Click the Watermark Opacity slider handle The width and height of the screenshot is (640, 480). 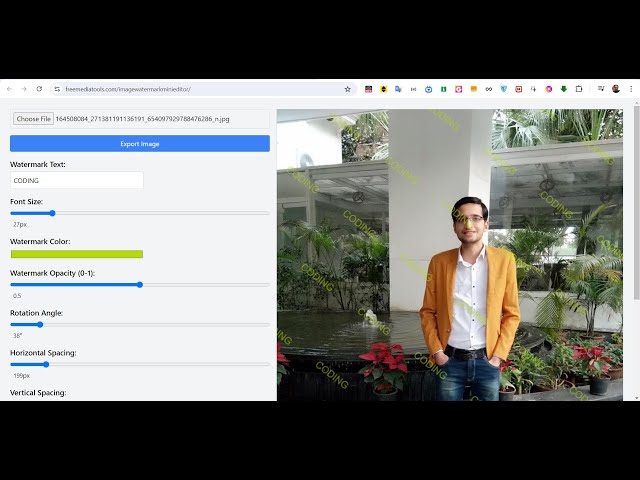140,285
